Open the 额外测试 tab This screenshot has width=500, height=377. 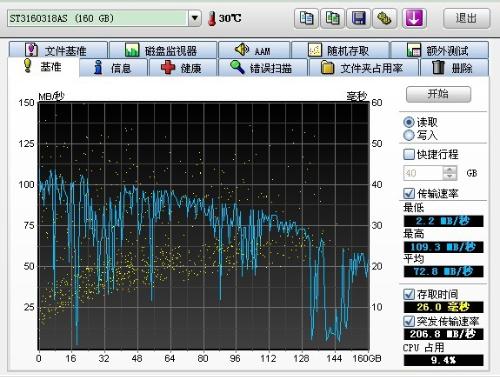coord(439,50)
